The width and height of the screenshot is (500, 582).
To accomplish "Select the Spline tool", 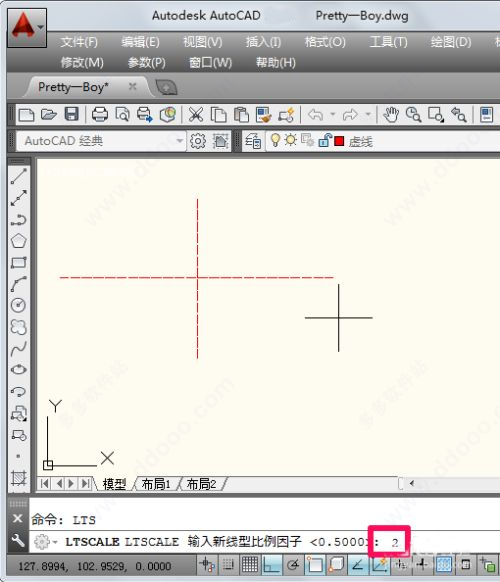I will pos(19,349).
